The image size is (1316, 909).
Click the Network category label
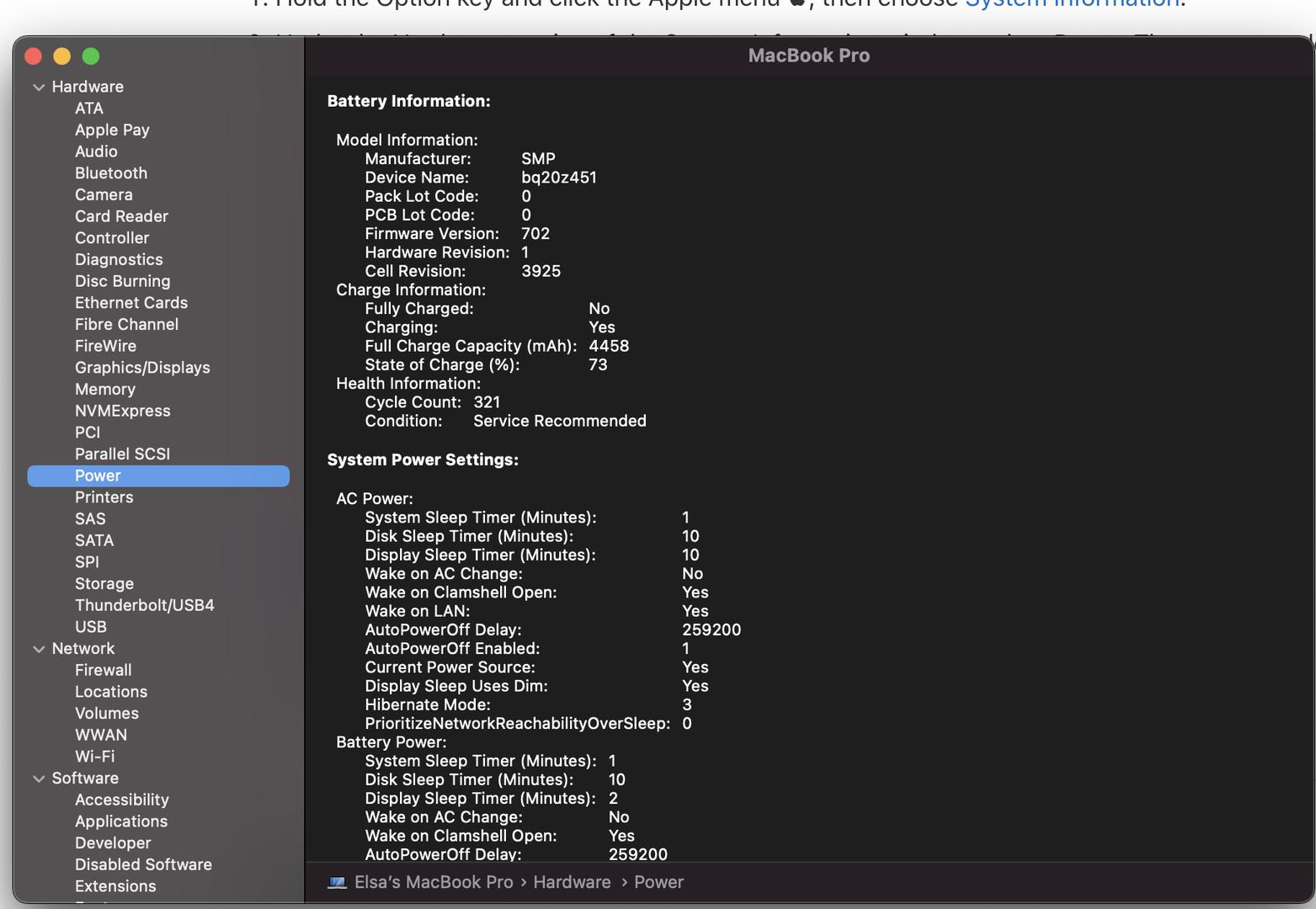coord(83,649)
